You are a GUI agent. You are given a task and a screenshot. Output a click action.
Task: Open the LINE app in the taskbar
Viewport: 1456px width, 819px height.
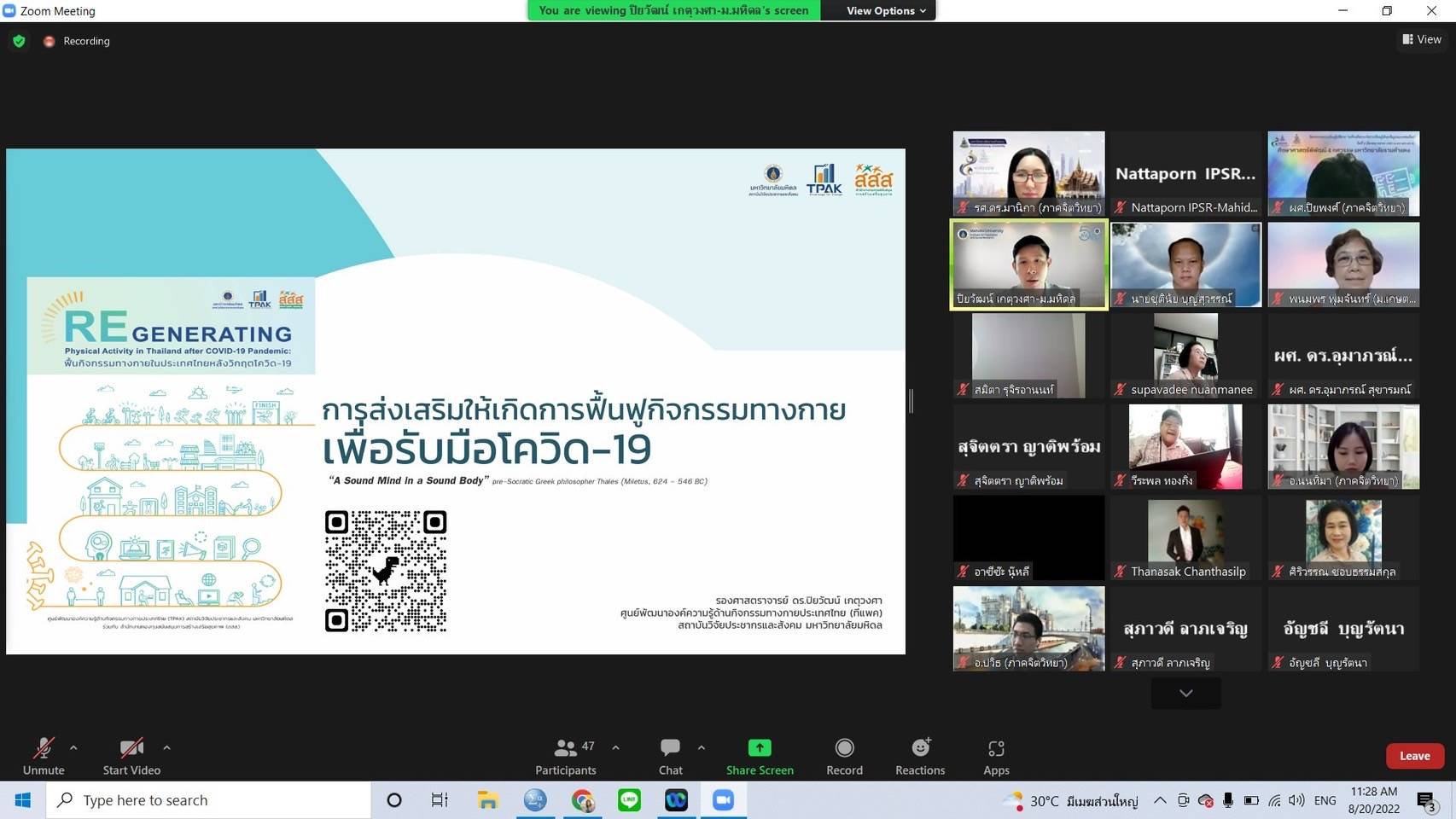click(x=629, y=800)
